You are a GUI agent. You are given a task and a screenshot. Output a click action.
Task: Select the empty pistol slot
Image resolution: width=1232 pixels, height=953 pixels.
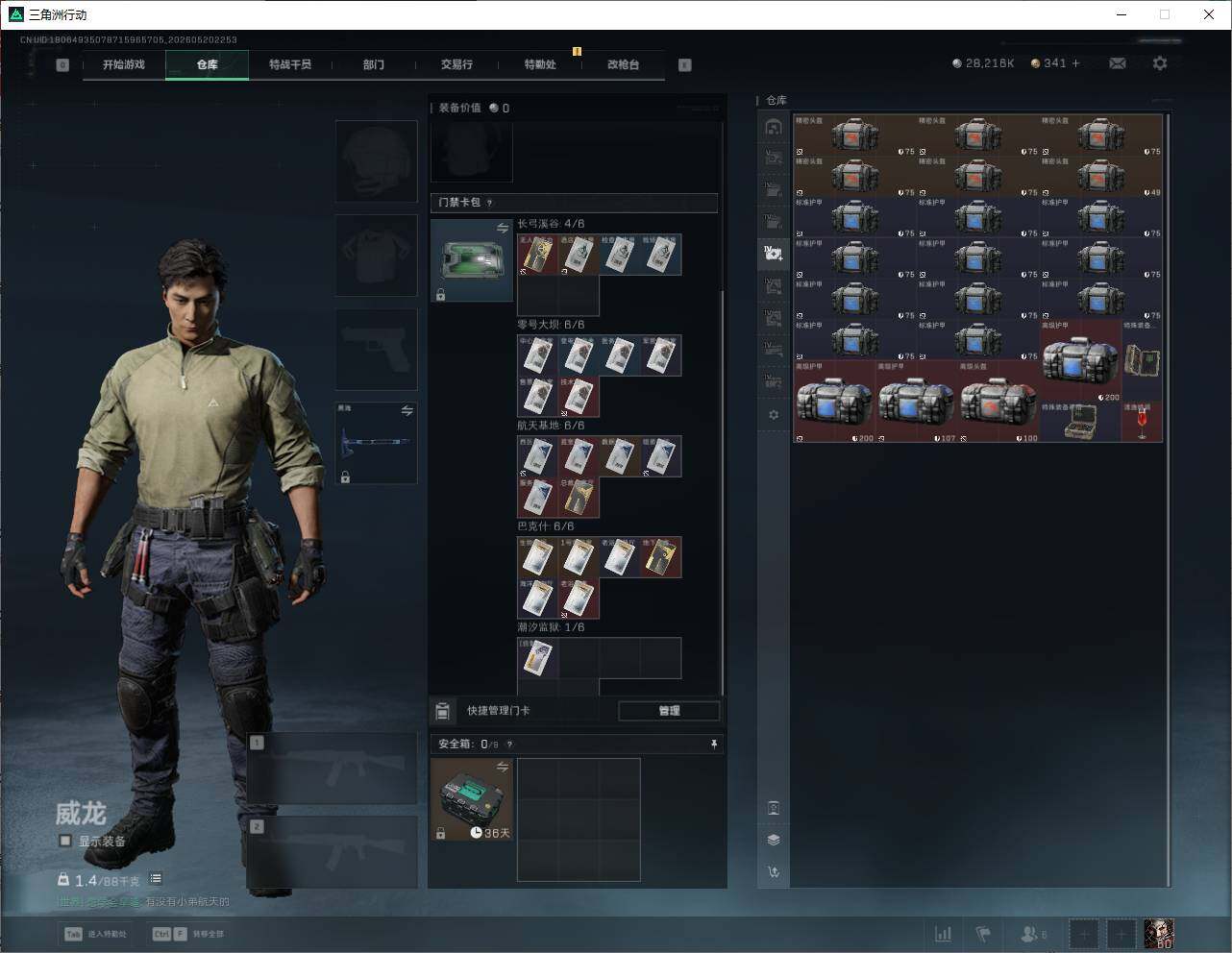tap(377, 350)
